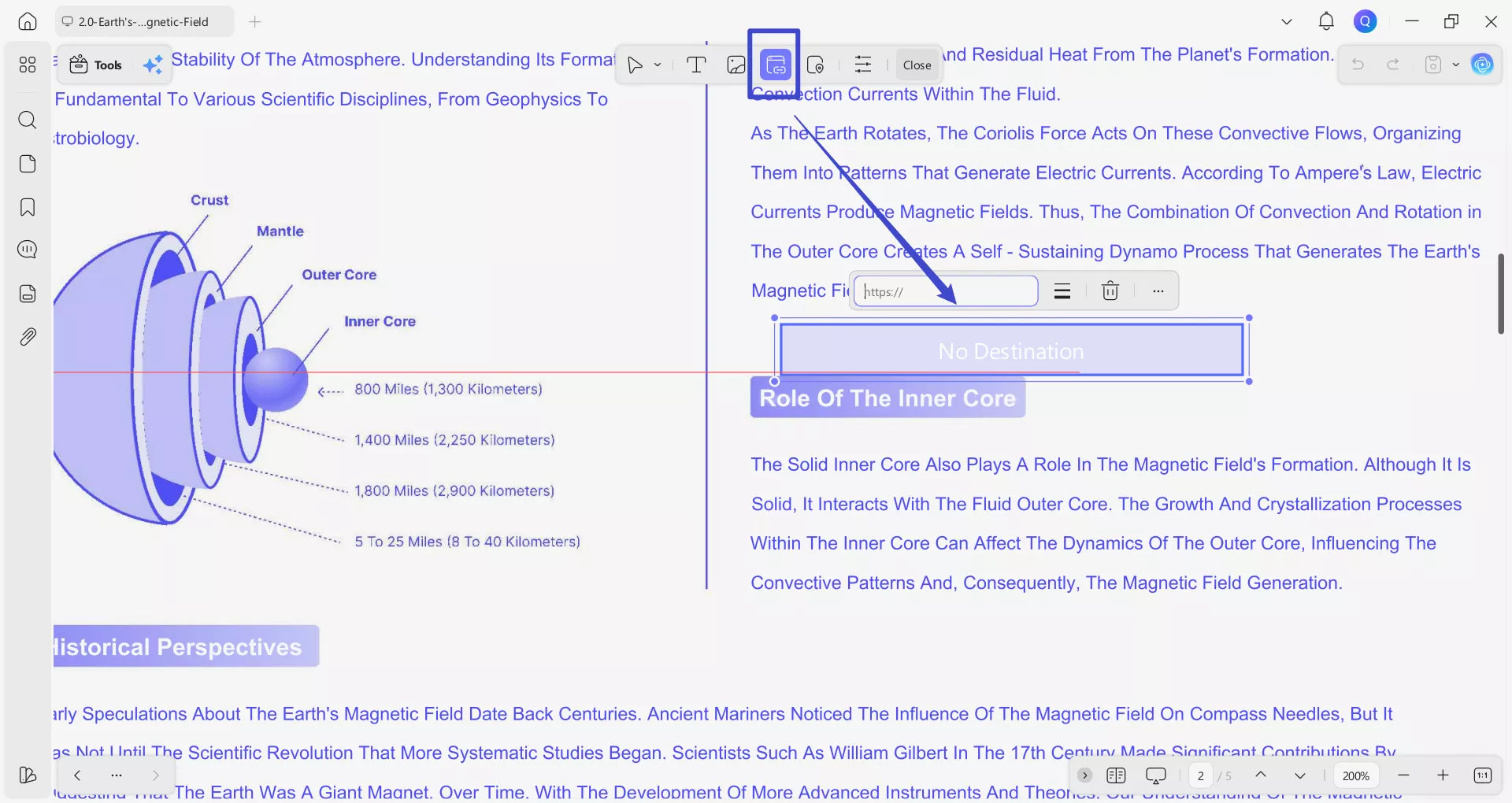Switch to the 2.0-Earth's magnetic-Field tab
Screen dimensions: 1512x803
144,22
